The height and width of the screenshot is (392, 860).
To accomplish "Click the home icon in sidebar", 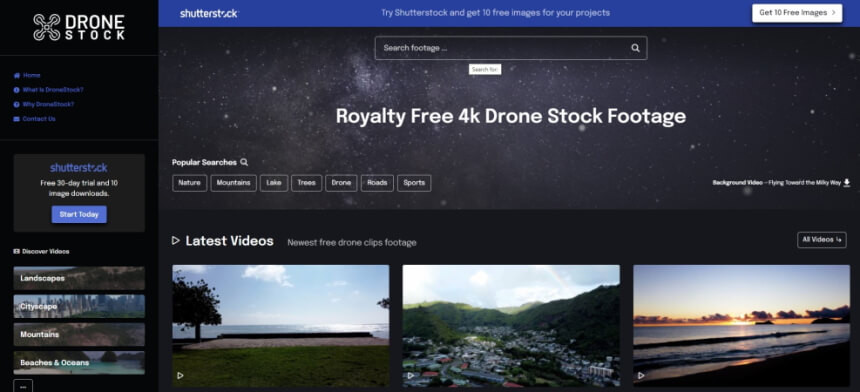I will 17,76.
